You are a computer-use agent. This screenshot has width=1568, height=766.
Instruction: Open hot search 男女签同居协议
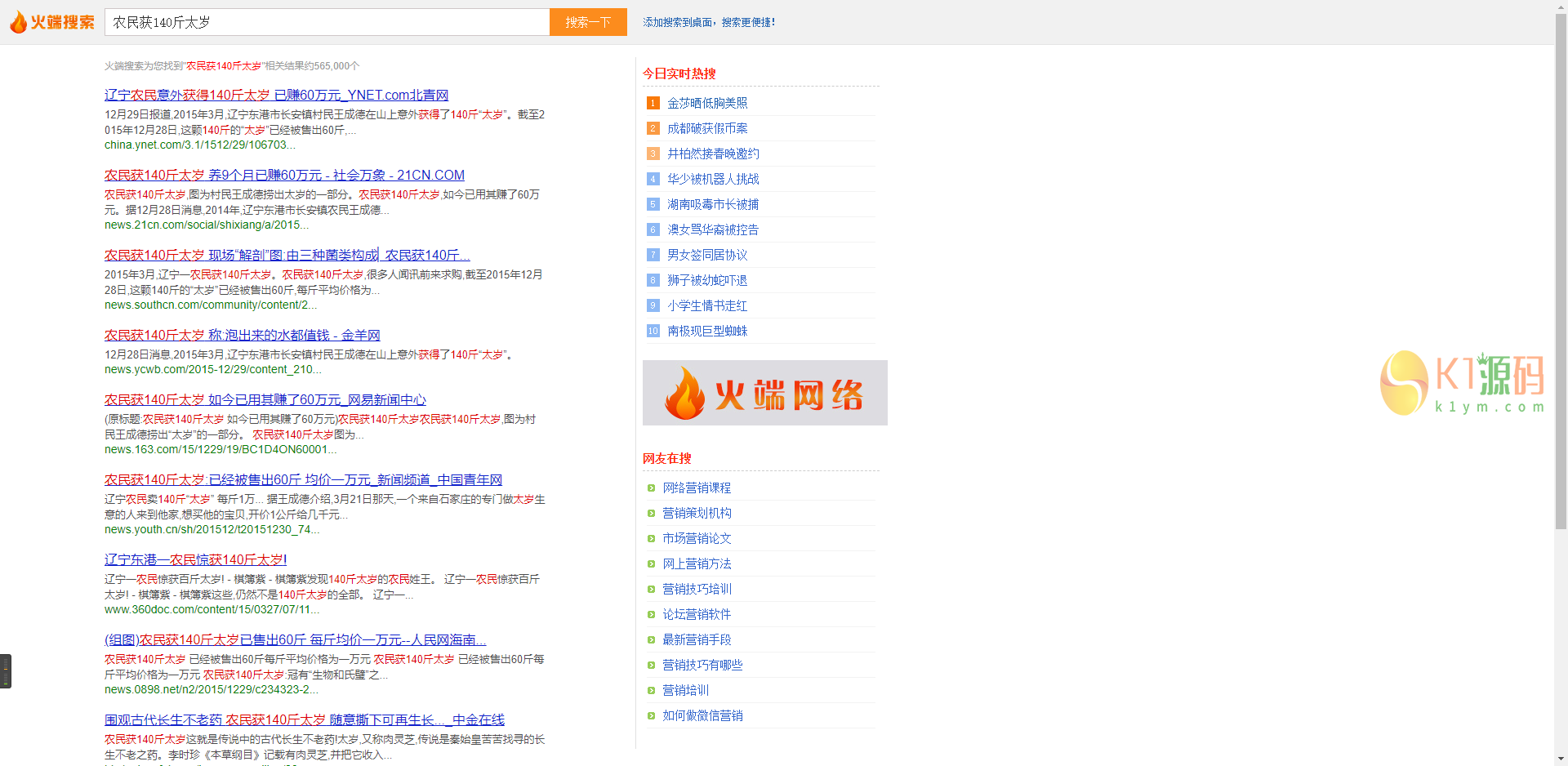[707, 255]
